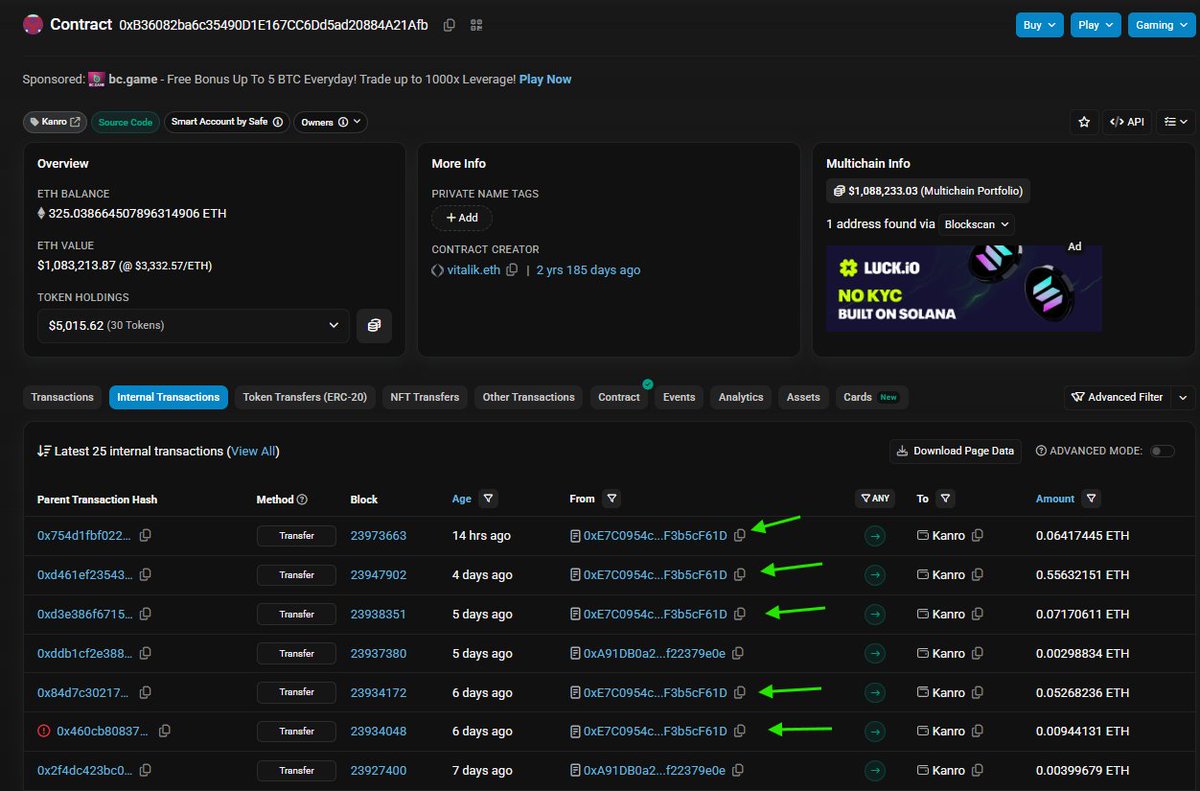Image resolution: width=1200 pixels, height=791 pixels.
Task: Open block 23973663
Action: pyautogui.click(x=378, y=536)
